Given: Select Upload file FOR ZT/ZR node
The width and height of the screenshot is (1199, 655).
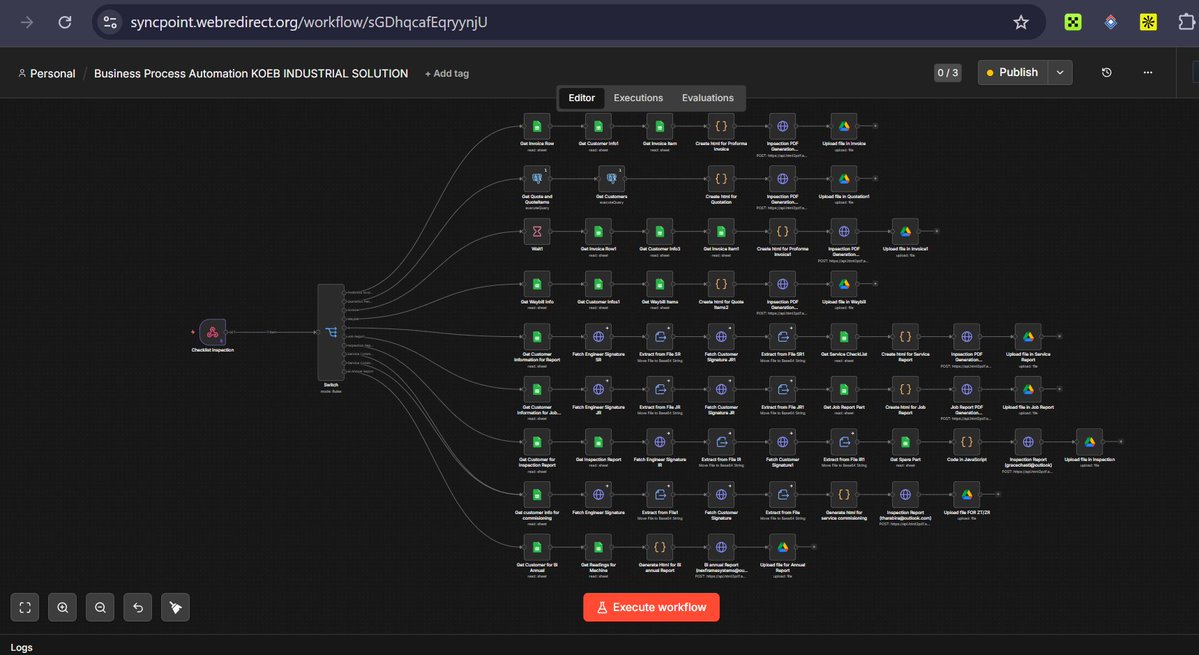Looking at the screenshot, I should 967,495.
